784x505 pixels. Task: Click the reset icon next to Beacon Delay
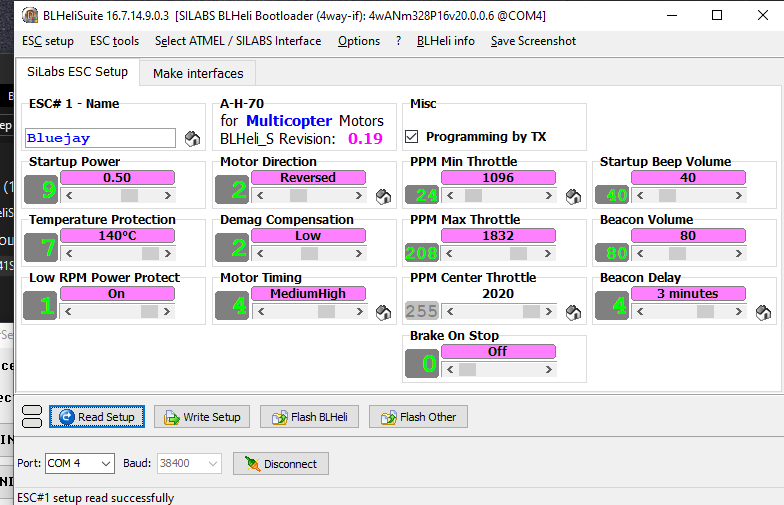(x=764, y=312)
